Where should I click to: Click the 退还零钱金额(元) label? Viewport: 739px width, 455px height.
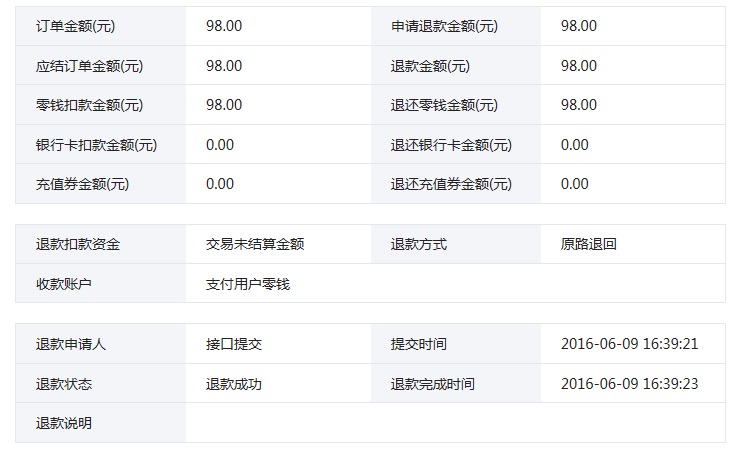[444, 105]
